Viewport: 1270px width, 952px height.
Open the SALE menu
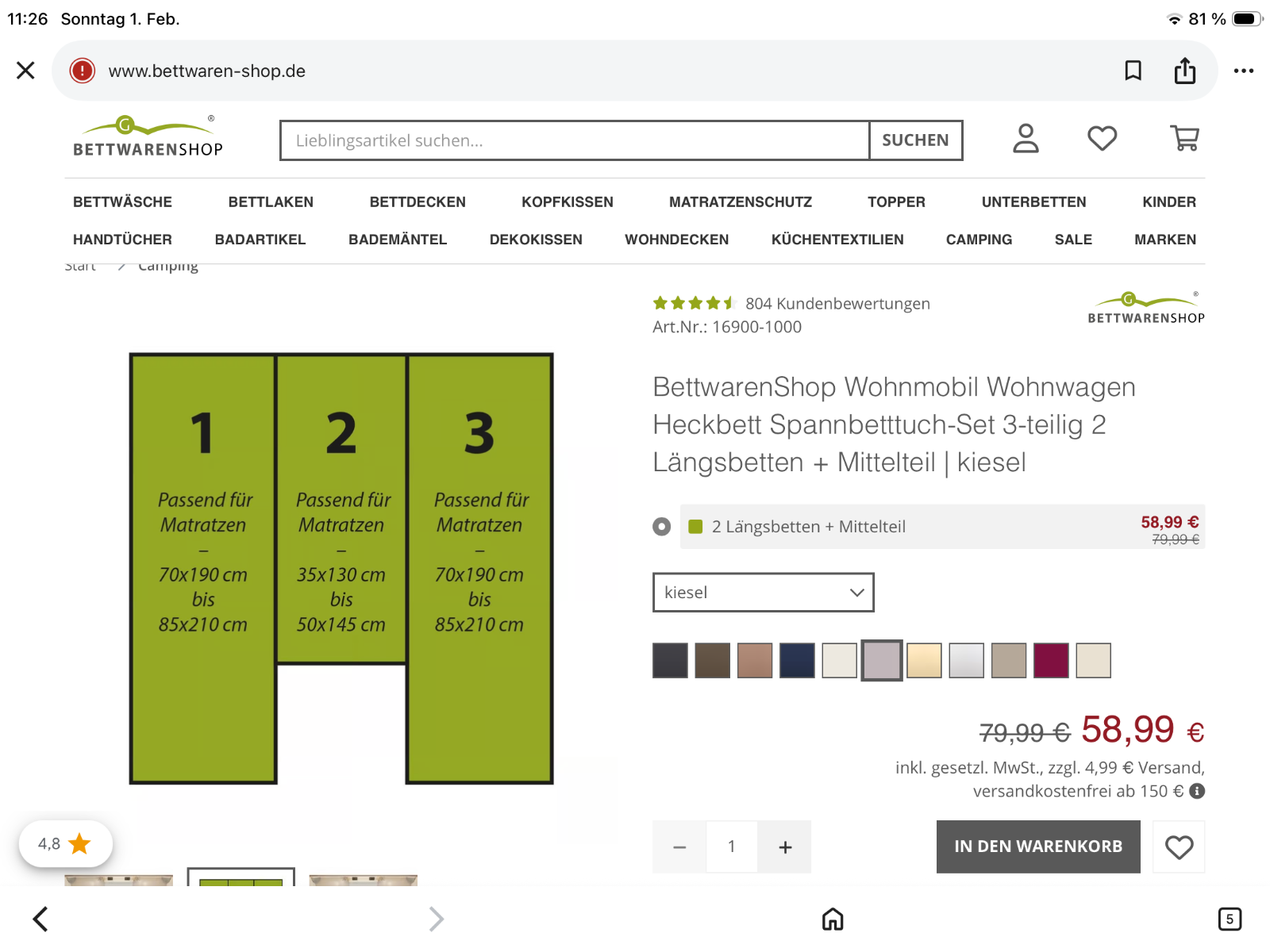pos(1073,240)
